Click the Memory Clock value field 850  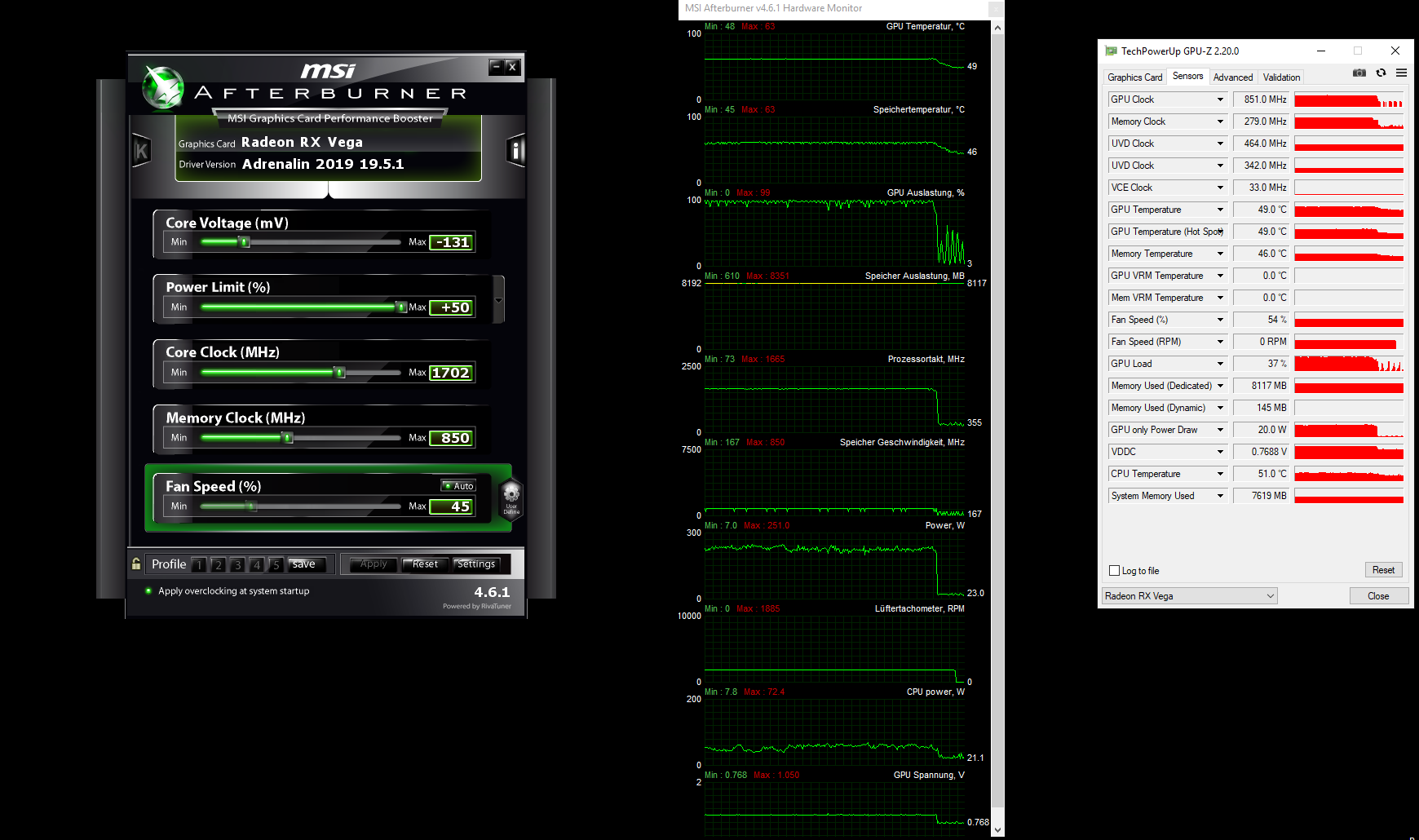[452, 438]
